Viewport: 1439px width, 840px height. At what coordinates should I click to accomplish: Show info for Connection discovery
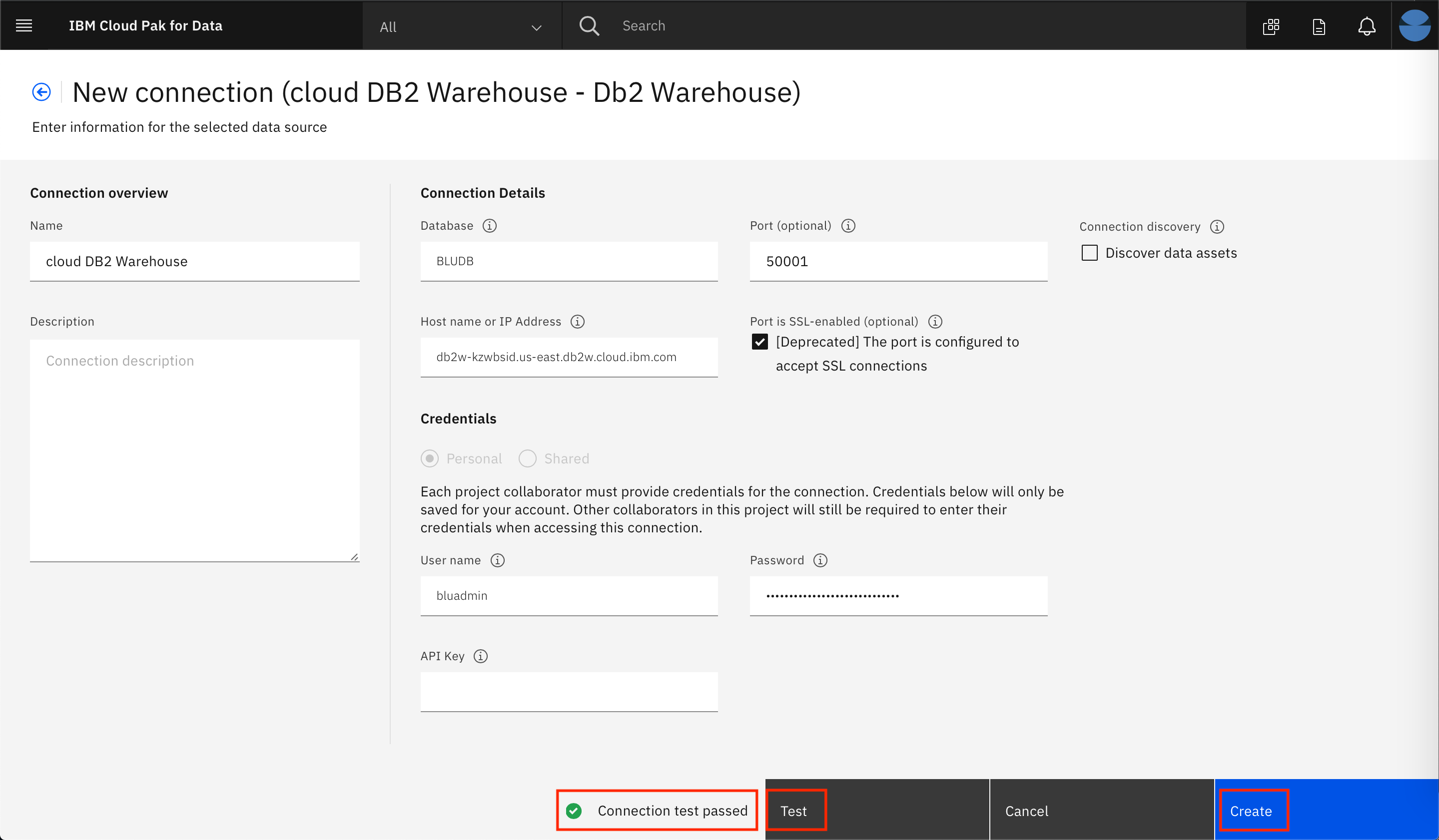point(1217,227)
